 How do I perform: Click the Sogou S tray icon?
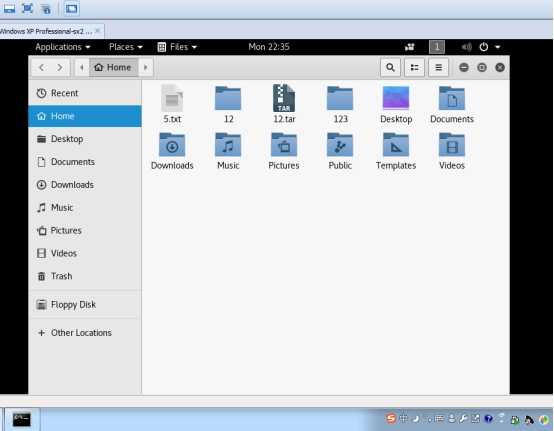click(x=391, y=419)
